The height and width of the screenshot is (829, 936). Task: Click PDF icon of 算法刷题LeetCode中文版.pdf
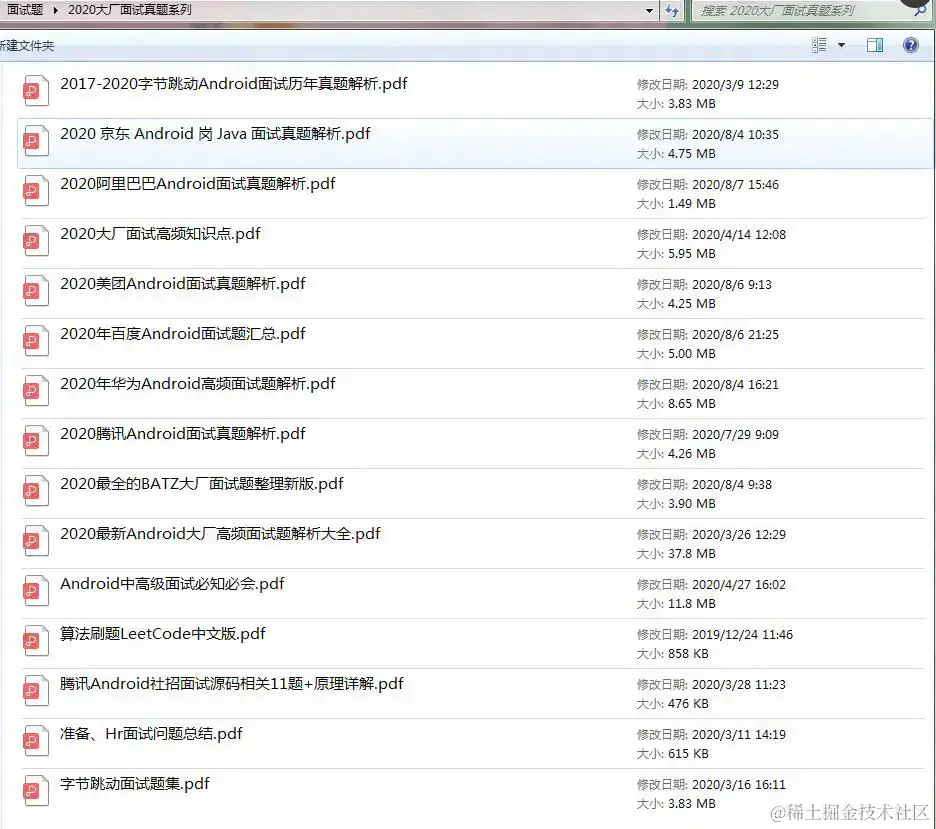(x=35, y=641)
